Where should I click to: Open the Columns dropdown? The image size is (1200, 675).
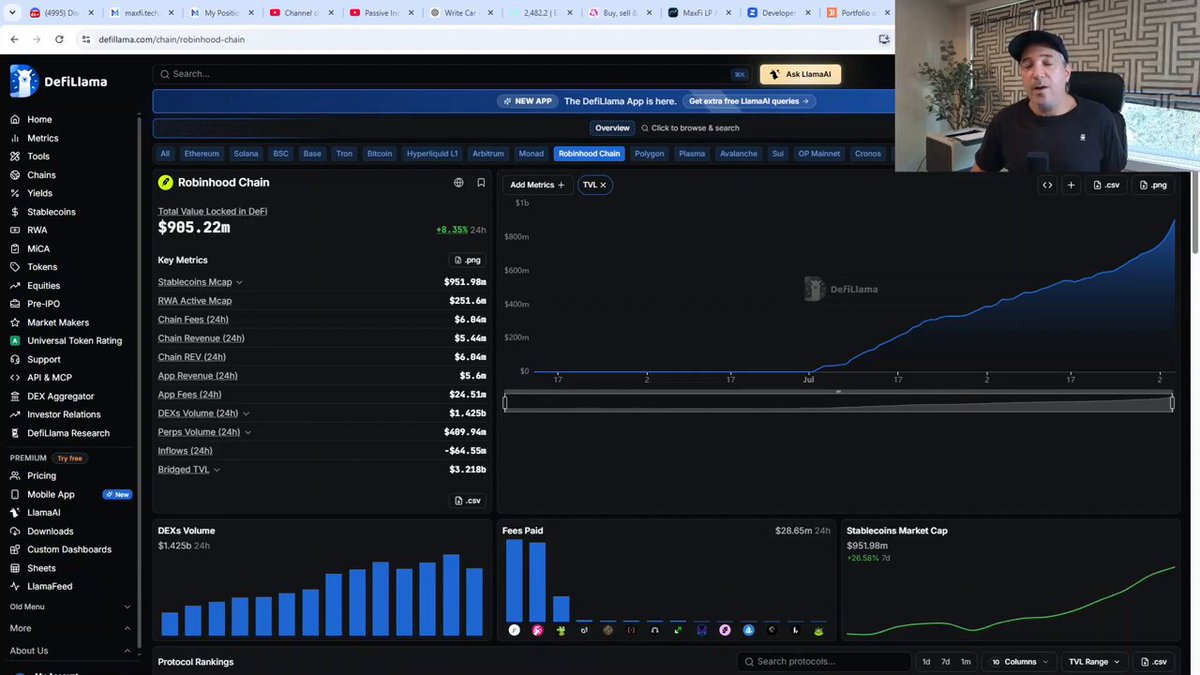[1020, 662]
